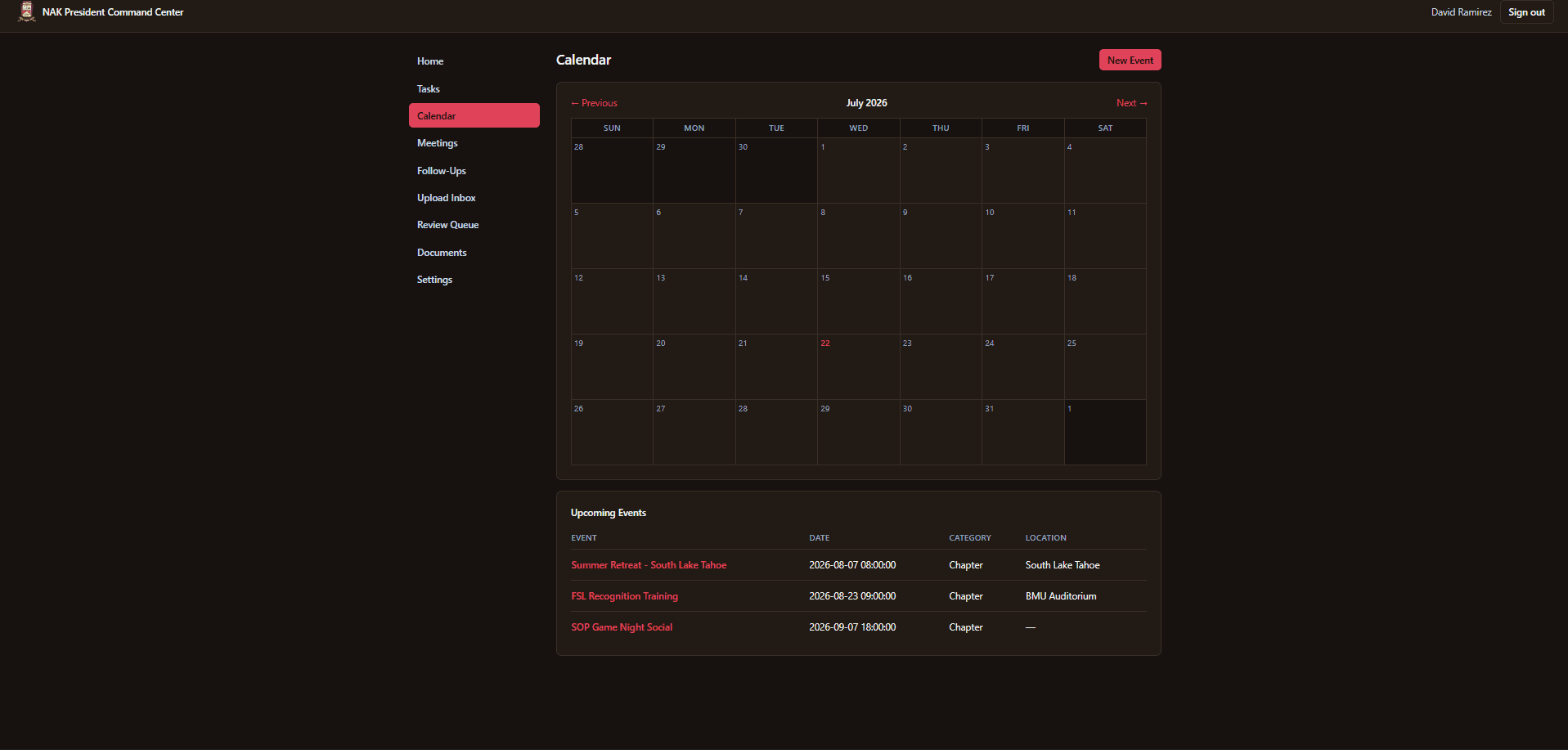
Task: Click the SAT weekday header
Action: click(1105, 128)
